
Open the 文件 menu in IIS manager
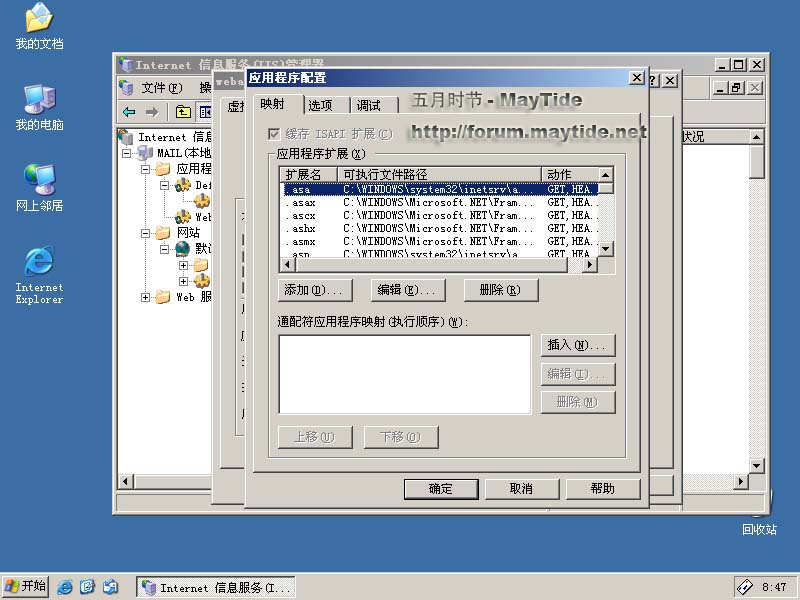pyautogui.click(x=161, y=87)
